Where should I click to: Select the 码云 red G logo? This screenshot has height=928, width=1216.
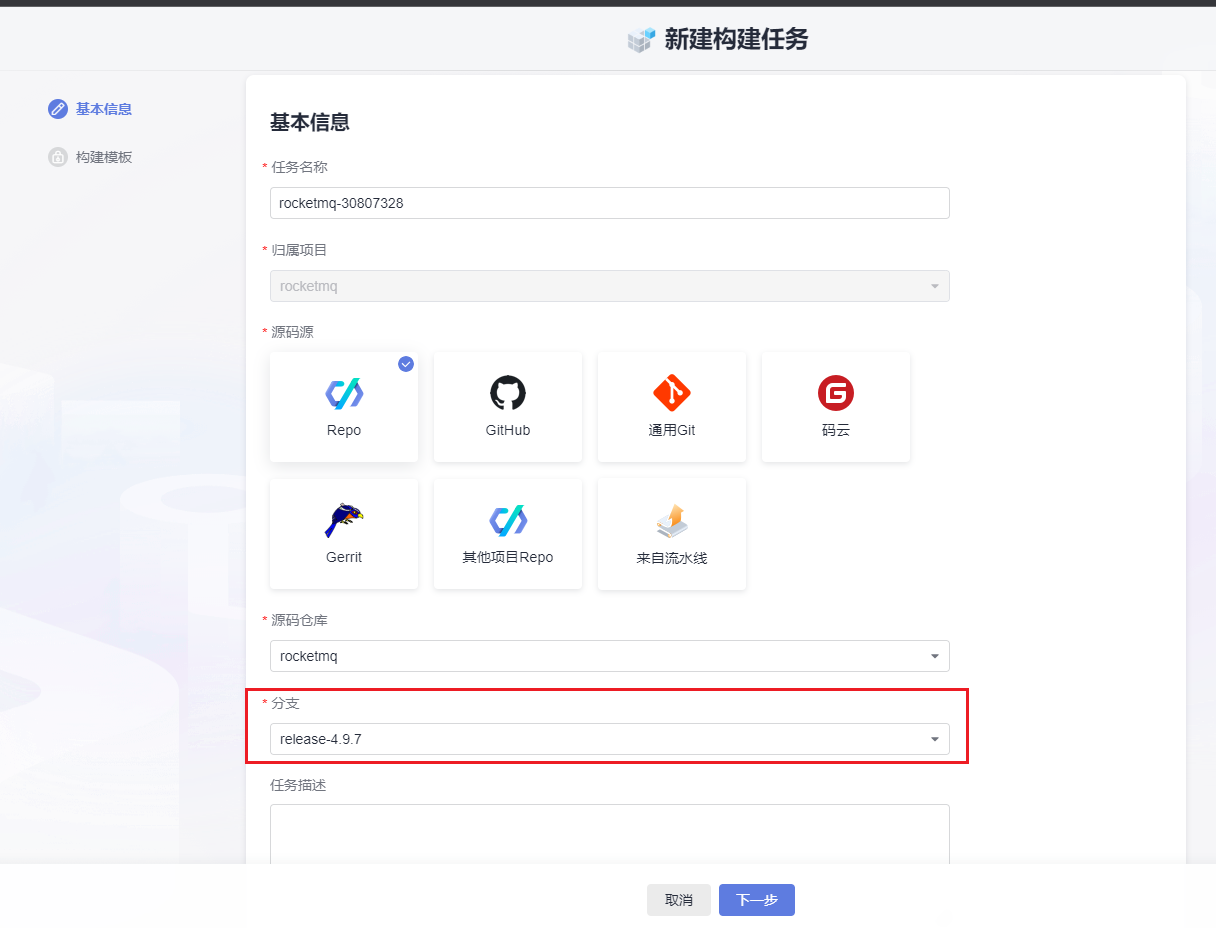tap(836, 393)
